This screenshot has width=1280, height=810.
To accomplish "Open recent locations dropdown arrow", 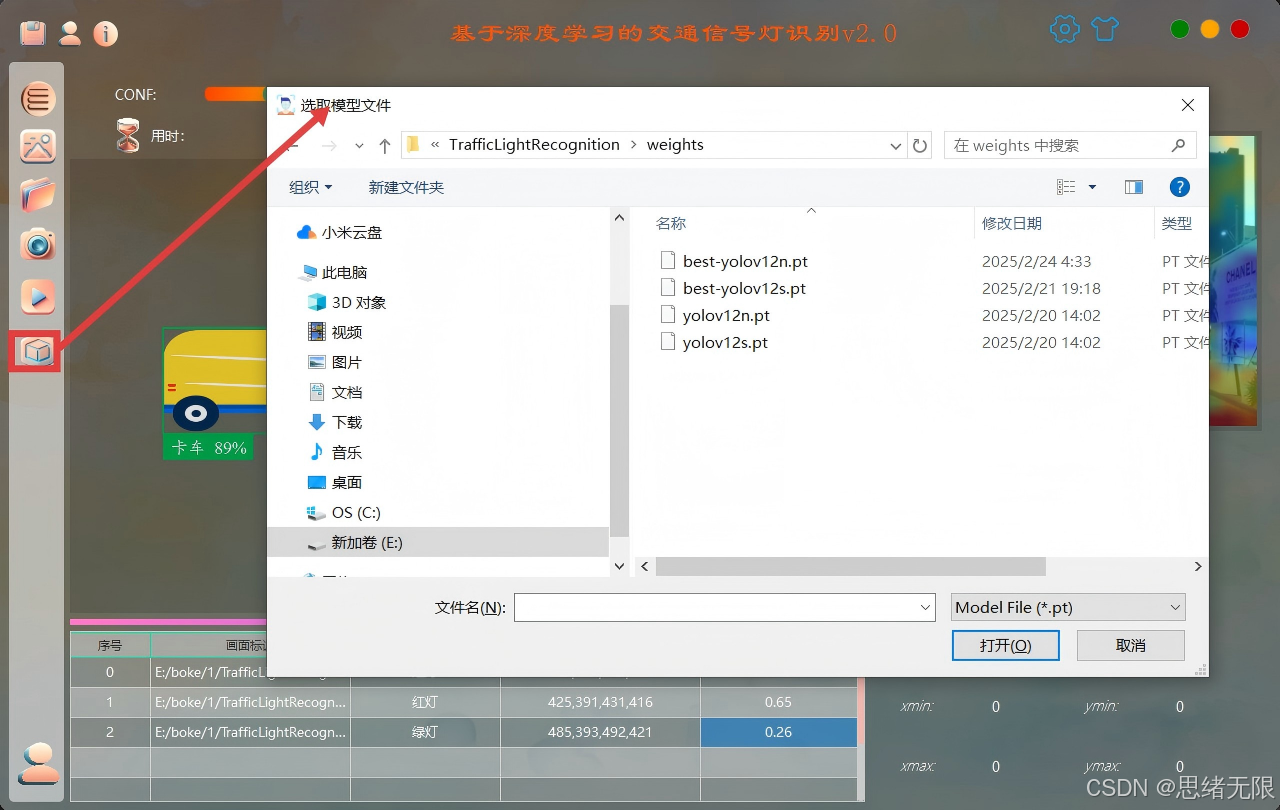I will [x=359, y=146].
